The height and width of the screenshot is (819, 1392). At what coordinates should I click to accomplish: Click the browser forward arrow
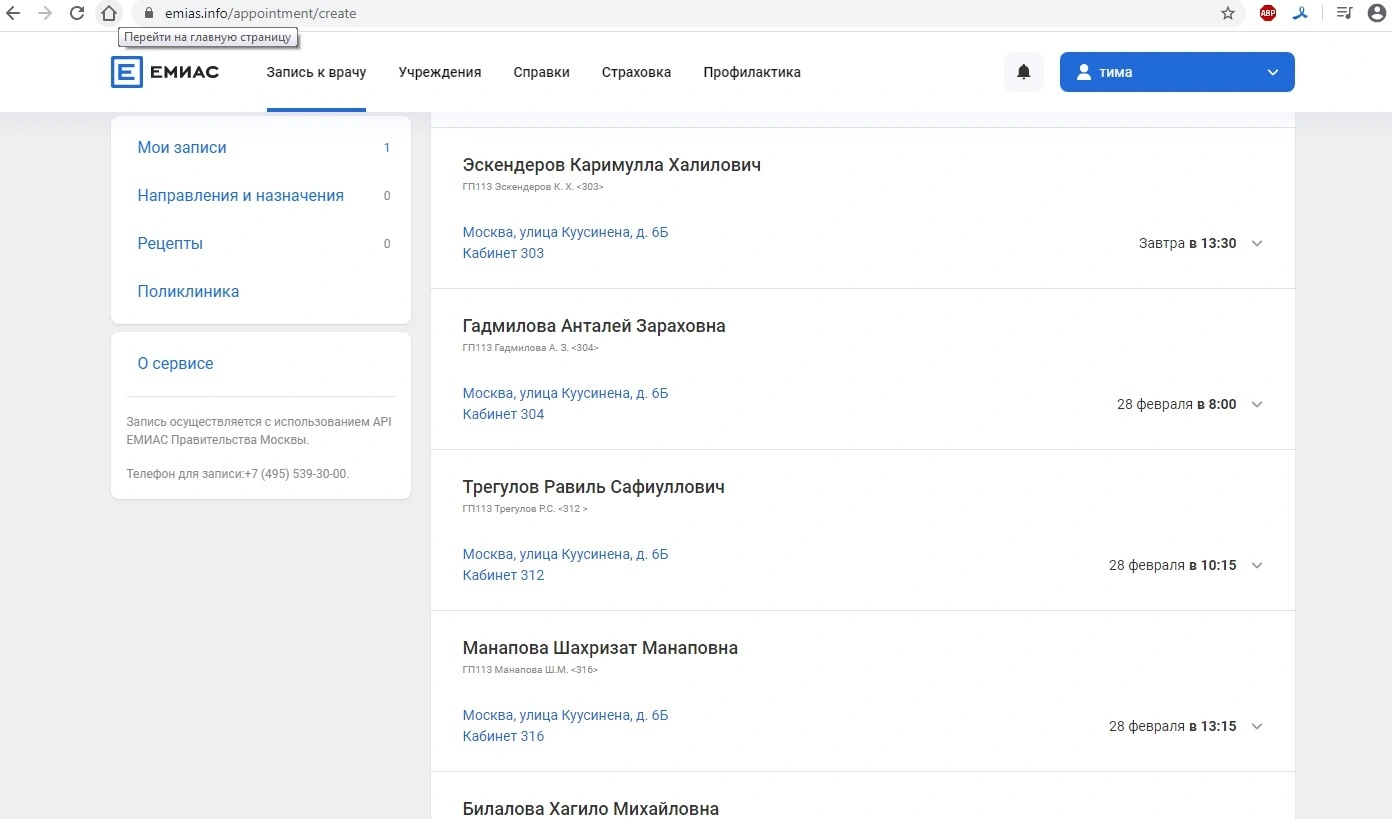45,13
